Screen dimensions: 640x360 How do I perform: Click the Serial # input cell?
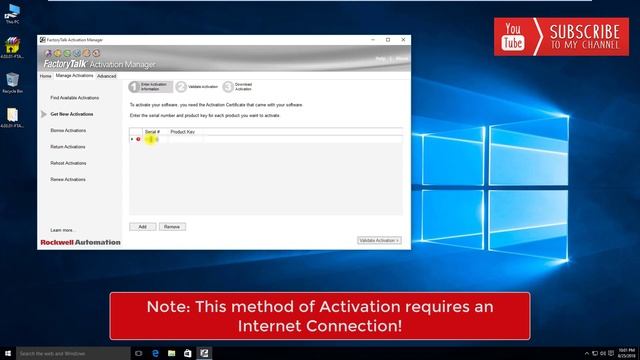[155, 139]
